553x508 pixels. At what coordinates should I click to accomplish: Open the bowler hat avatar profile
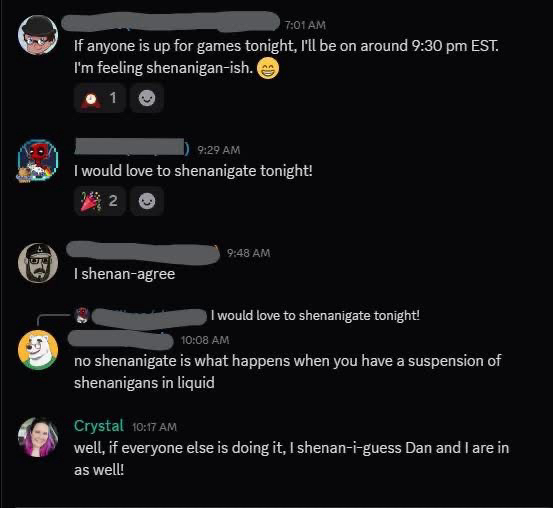pyautogui.click(x=38, y=35)
